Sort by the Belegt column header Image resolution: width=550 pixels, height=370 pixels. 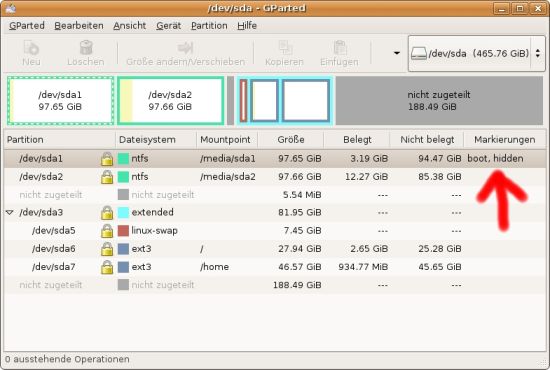pyautogui.click(x=357, y=140)
